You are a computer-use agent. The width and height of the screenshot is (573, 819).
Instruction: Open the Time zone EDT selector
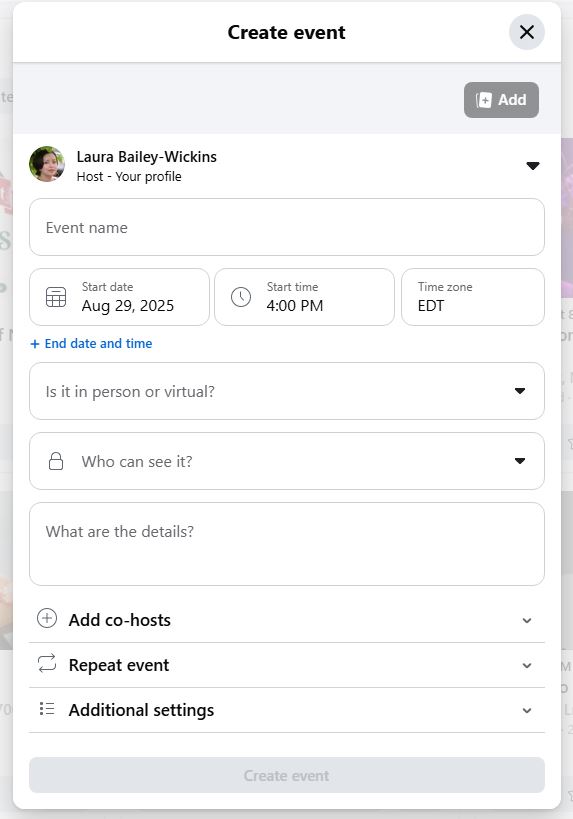[x=473, y=297]
